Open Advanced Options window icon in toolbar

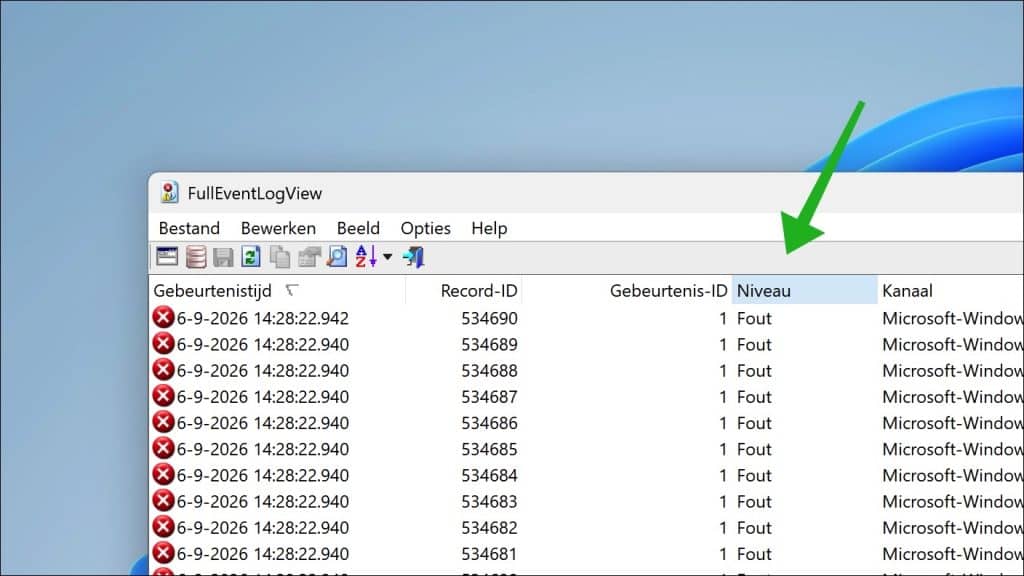pos(167,257)
